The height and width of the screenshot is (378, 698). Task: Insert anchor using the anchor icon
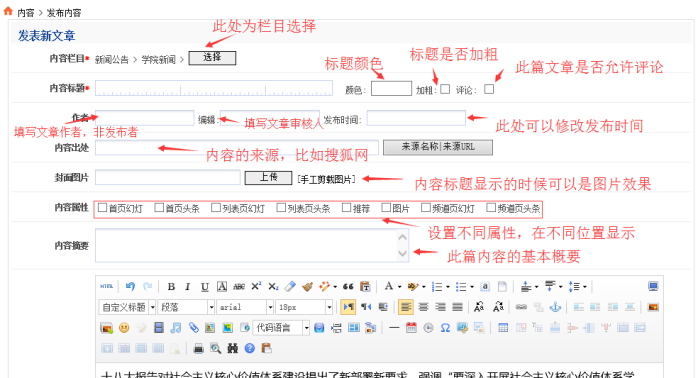pyautogui.click(x=556, y=307)
